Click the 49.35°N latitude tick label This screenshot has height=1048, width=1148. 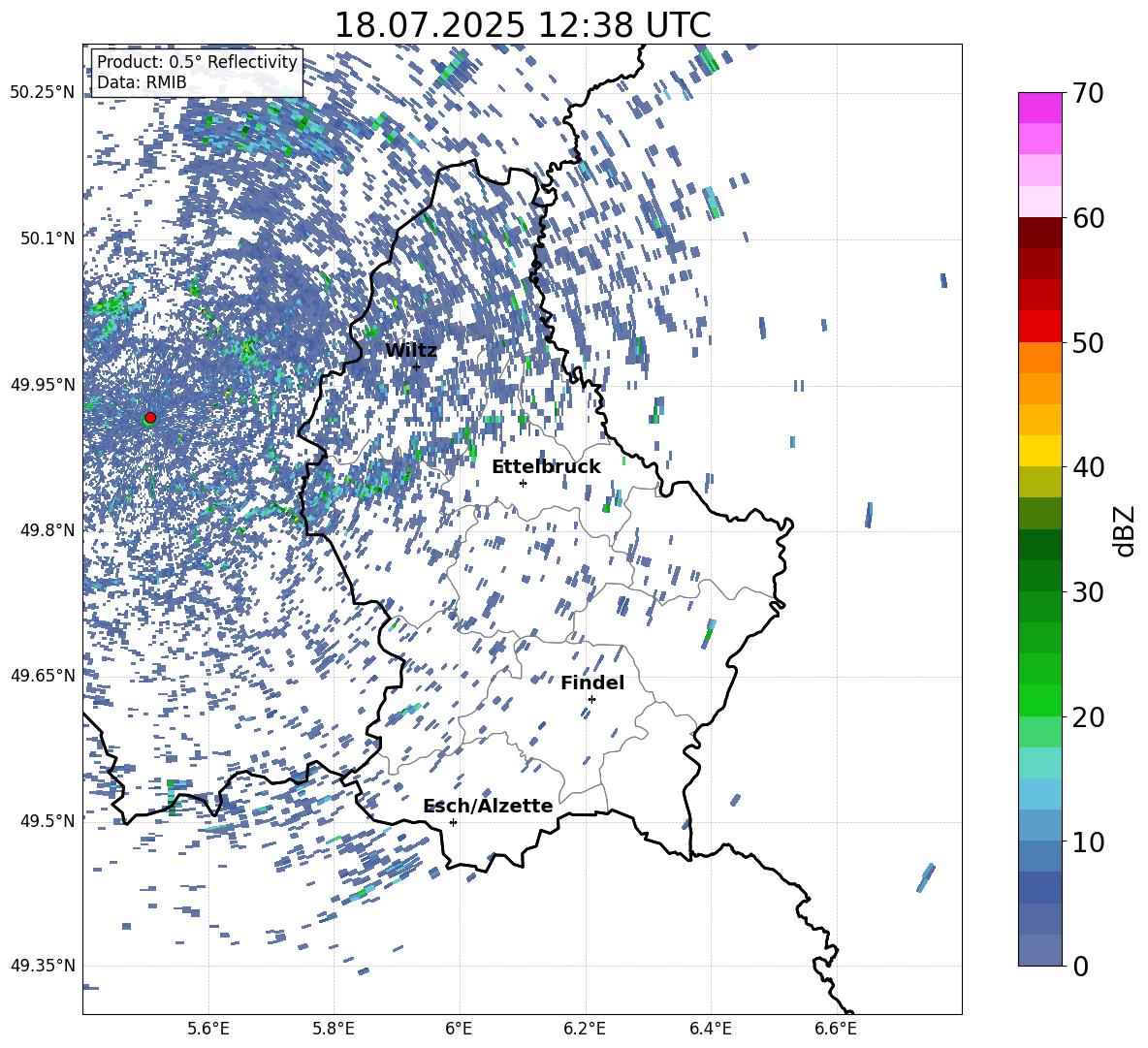pos(43,966)
